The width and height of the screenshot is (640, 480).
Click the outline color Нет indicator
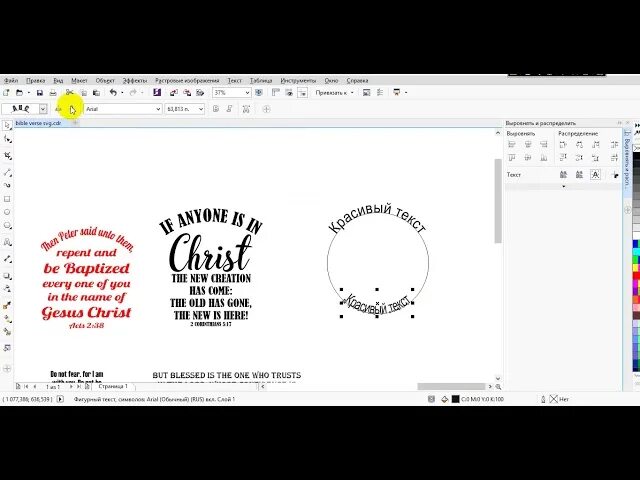[x=560, y=399]
